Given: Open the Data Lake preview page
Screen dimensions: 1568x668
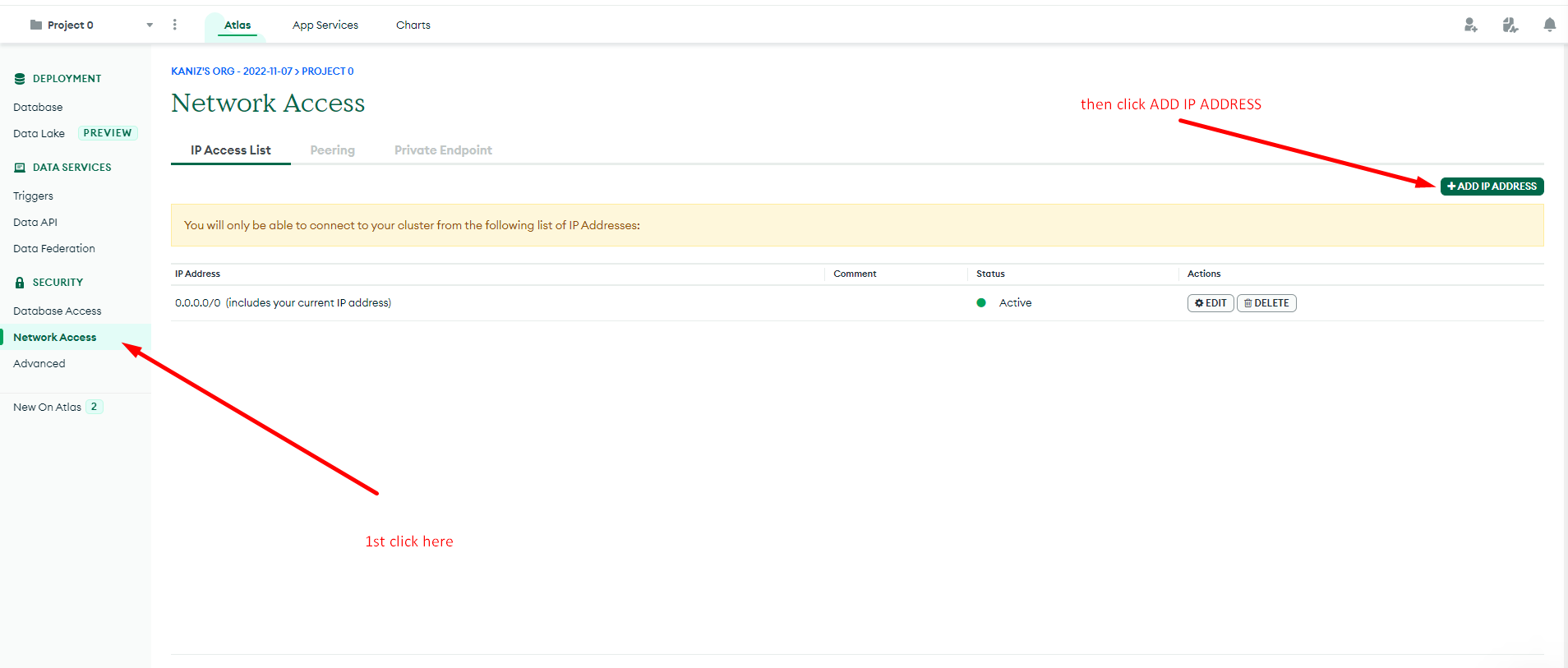Looking at the screenshot, I should coord(39,134).
